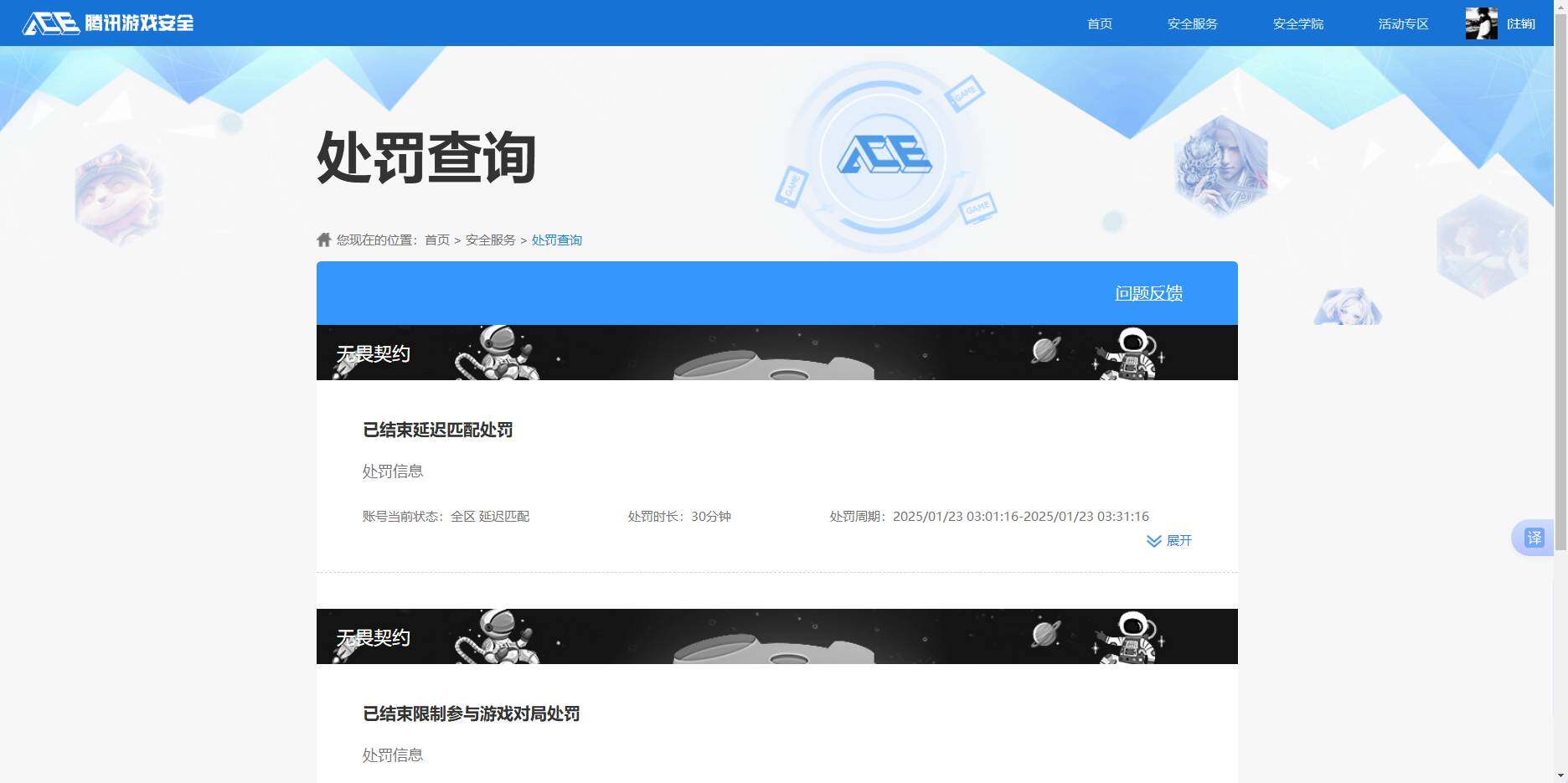Click the floating 译 translate button
The image size is (1568, 783).
pos(1535,538)
